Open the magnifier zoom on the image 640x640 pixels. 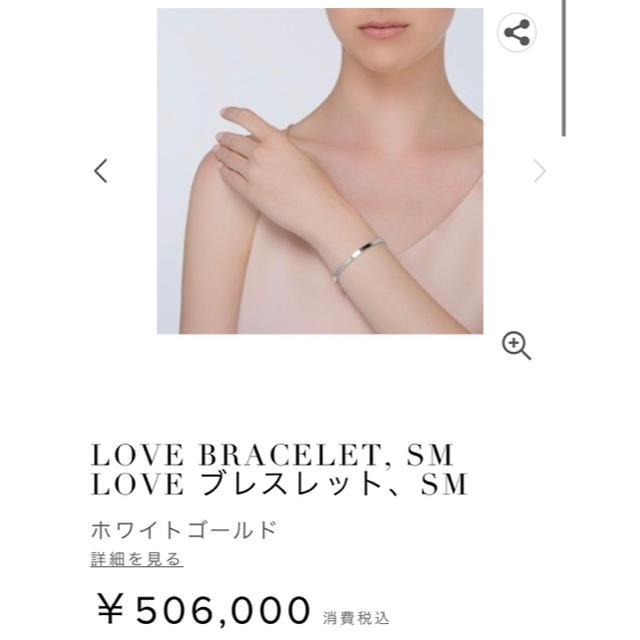click(516, 346)
